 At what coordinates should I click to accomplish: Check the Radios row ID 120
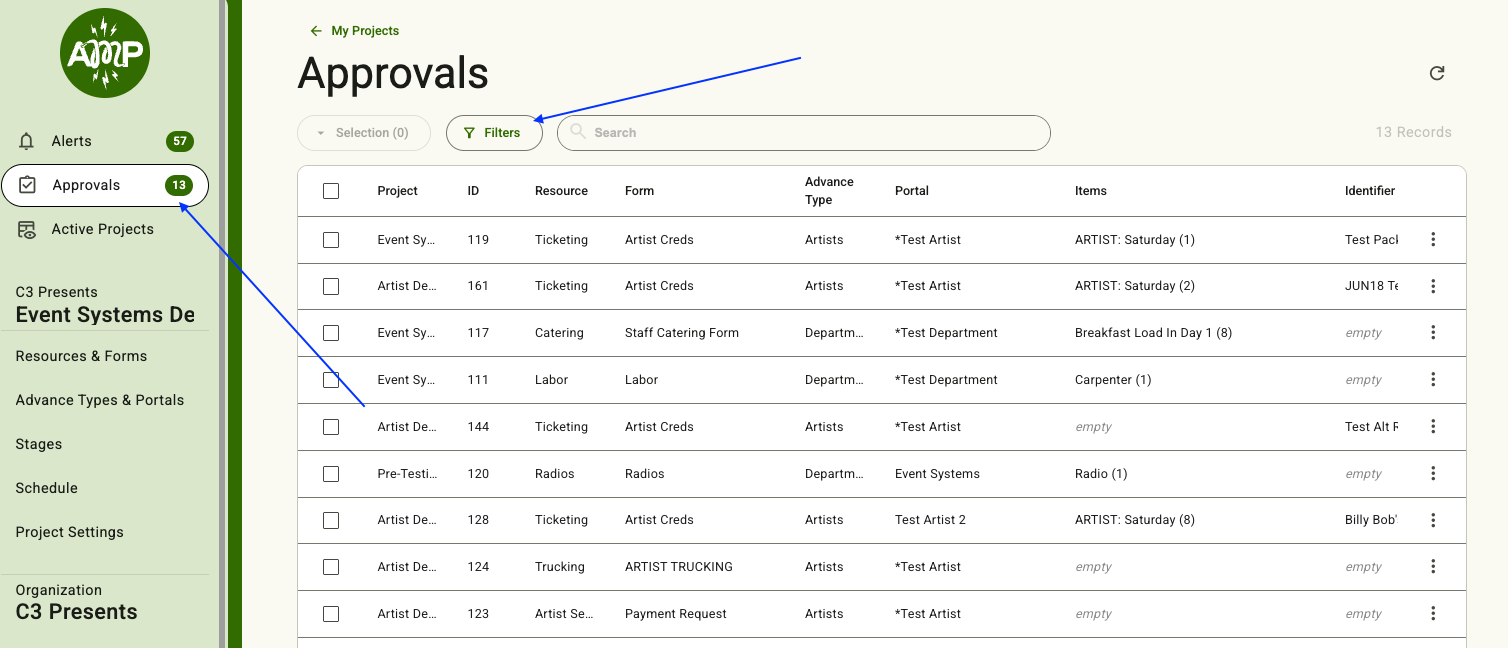331,474
